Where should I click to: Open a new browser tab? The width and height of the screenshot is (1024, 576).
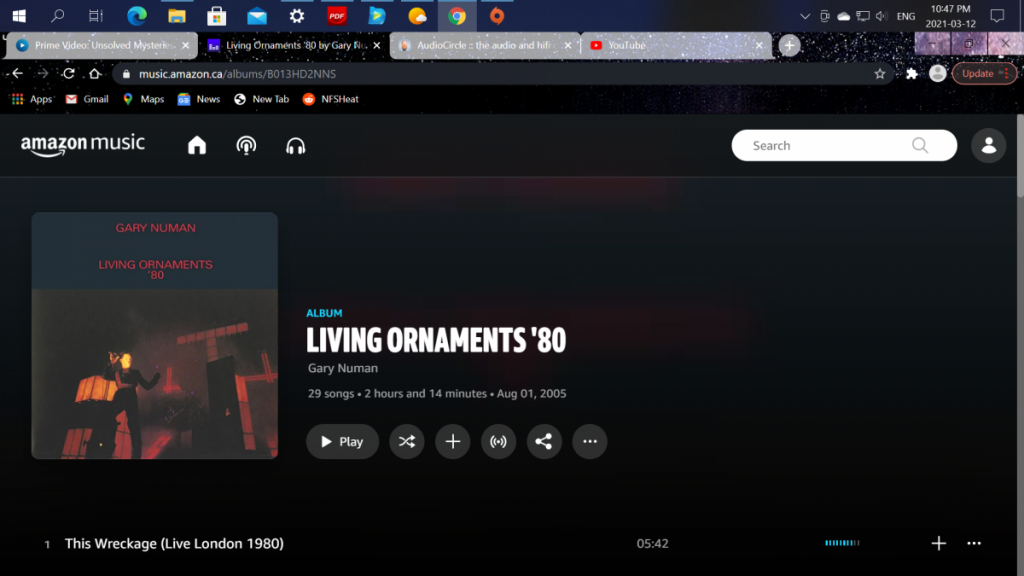coord(789,45)
